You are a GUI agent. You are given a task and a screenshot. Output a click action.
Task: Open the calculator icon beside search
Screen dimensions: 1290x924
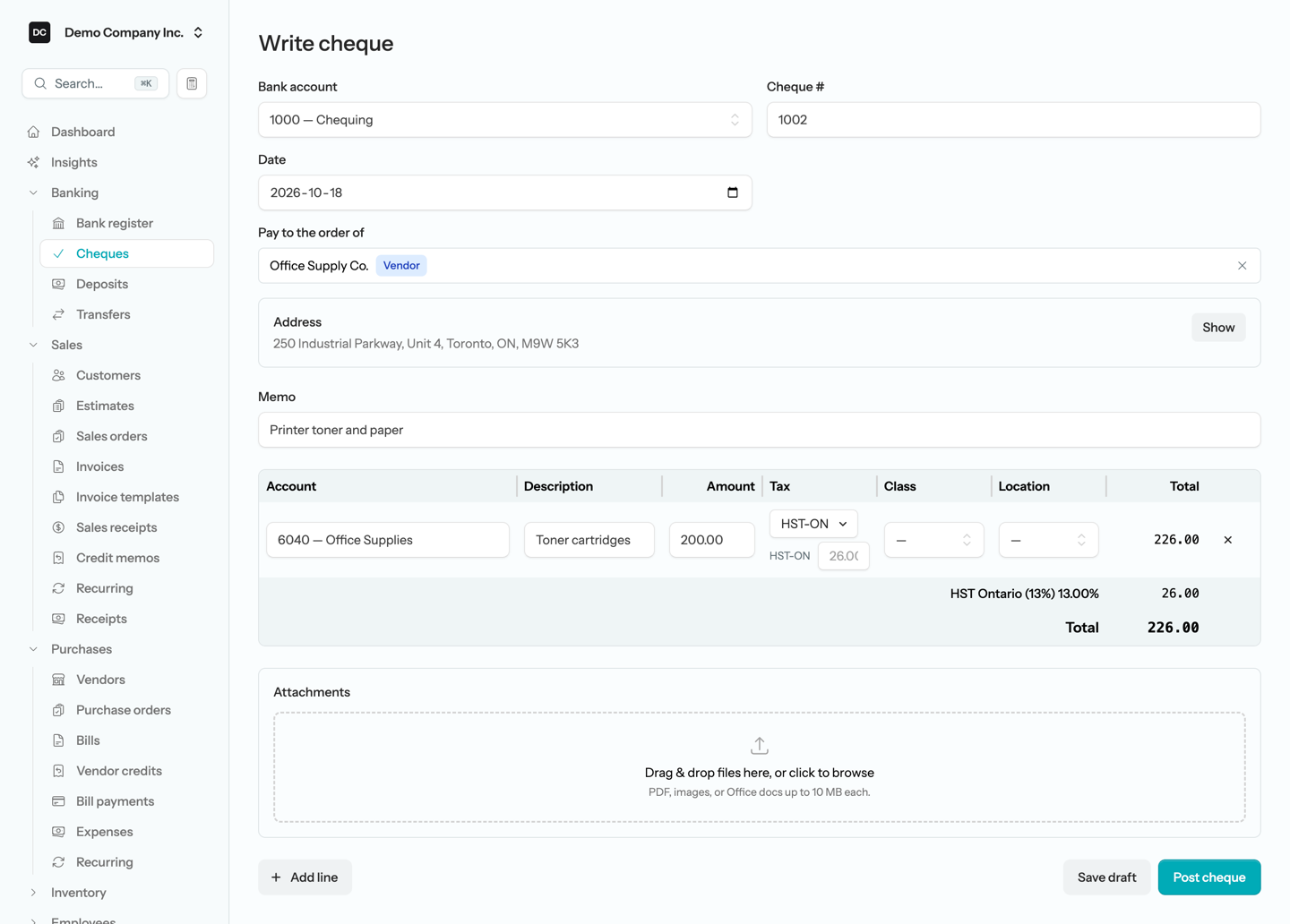[192, 83]
